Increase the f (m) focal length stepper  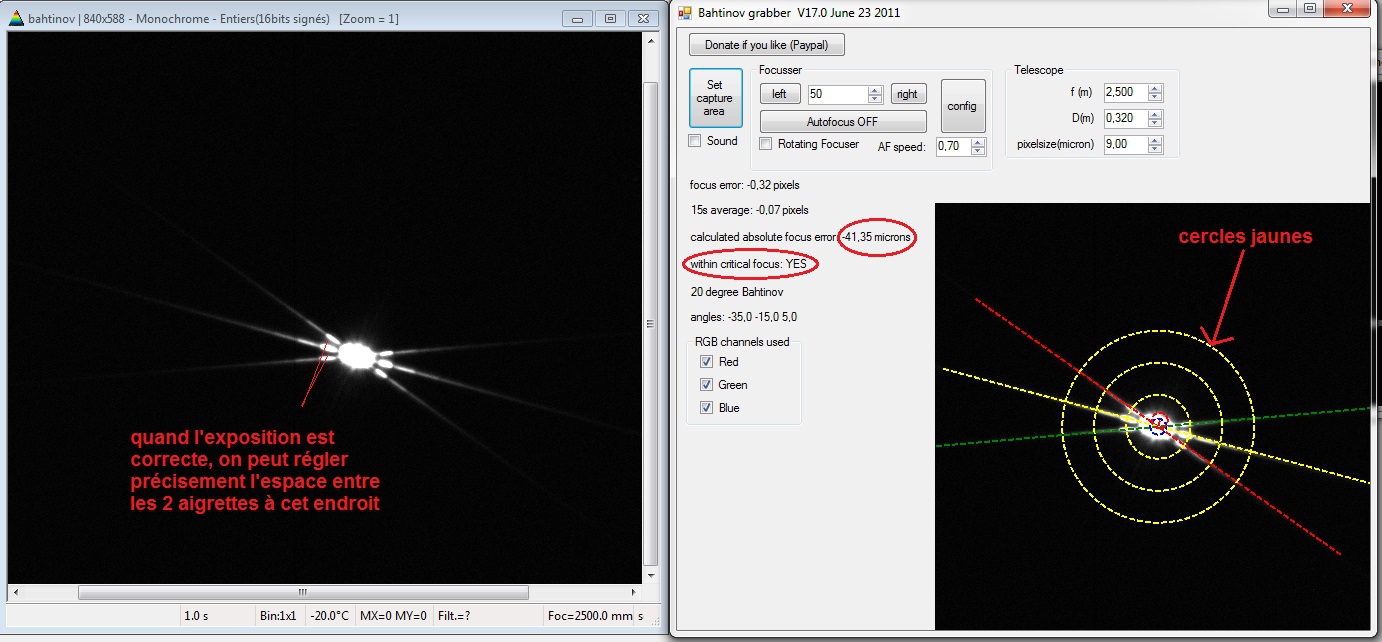point(1155,88)
